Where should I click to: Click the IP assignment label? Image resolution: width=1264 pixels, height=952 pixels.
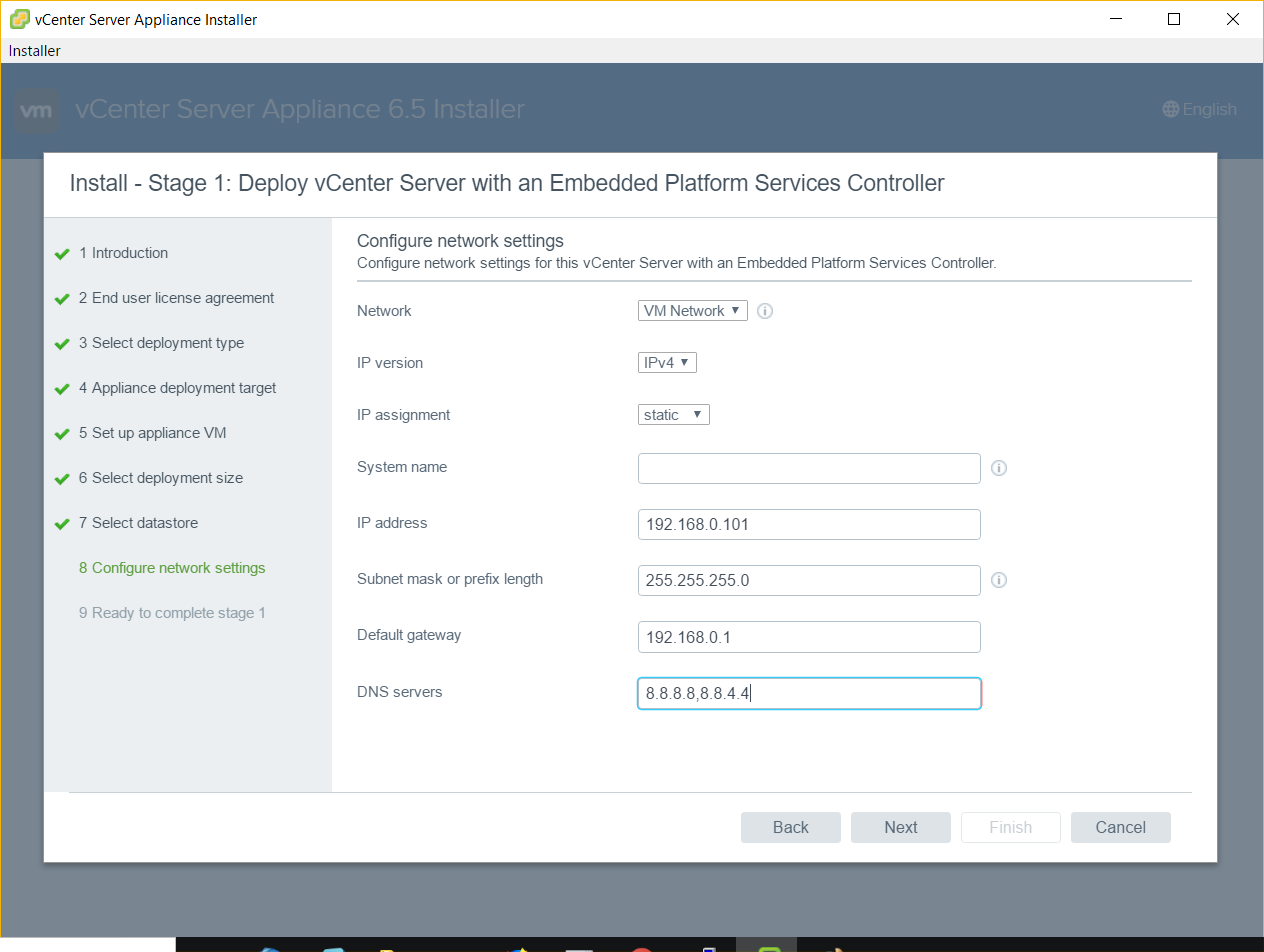pyautogui.click(x=404, y=415)
